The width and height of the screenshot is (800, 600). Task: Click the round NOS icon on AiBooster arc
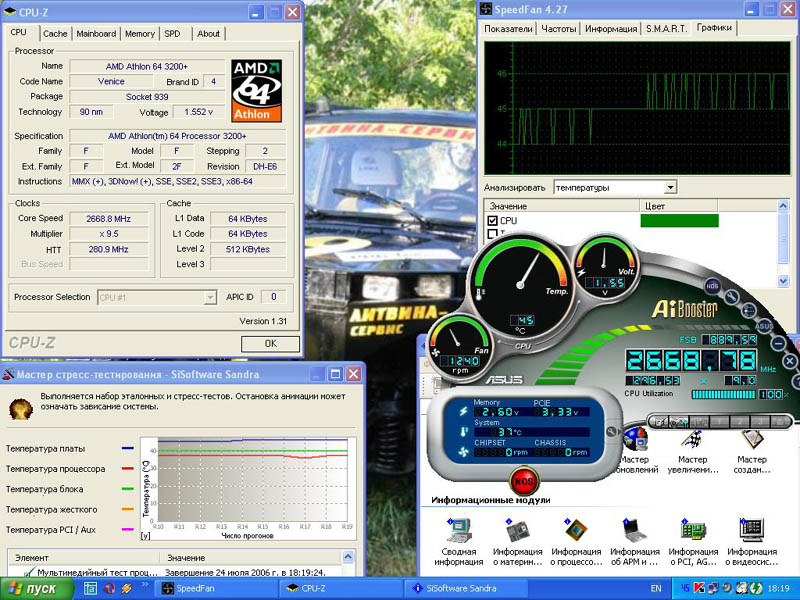tap(712, 286)
